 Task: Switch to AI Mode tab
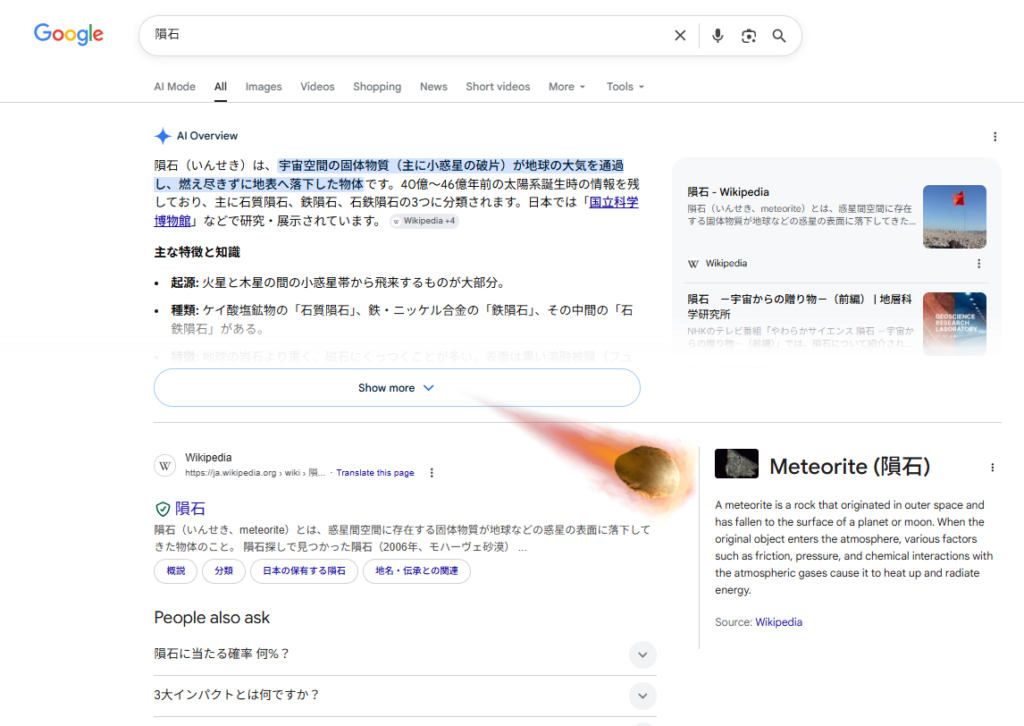[x=174, y=86]
